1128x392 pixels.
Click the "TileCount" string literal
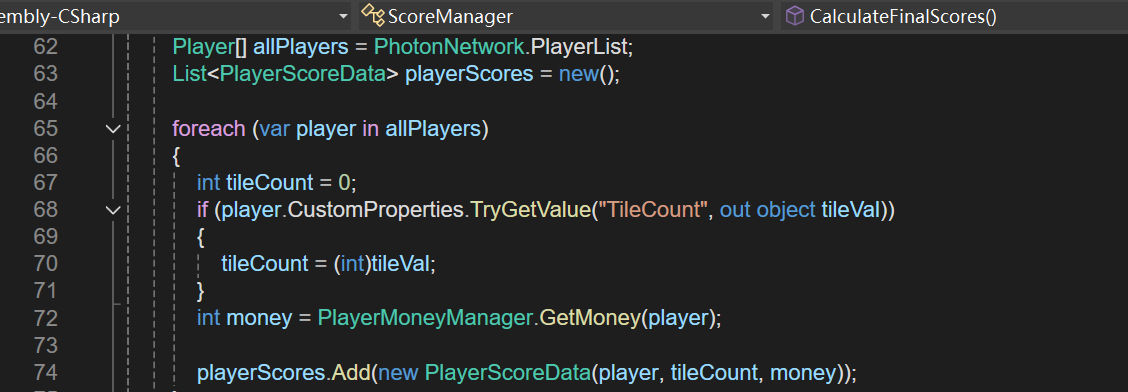point(655,210)
